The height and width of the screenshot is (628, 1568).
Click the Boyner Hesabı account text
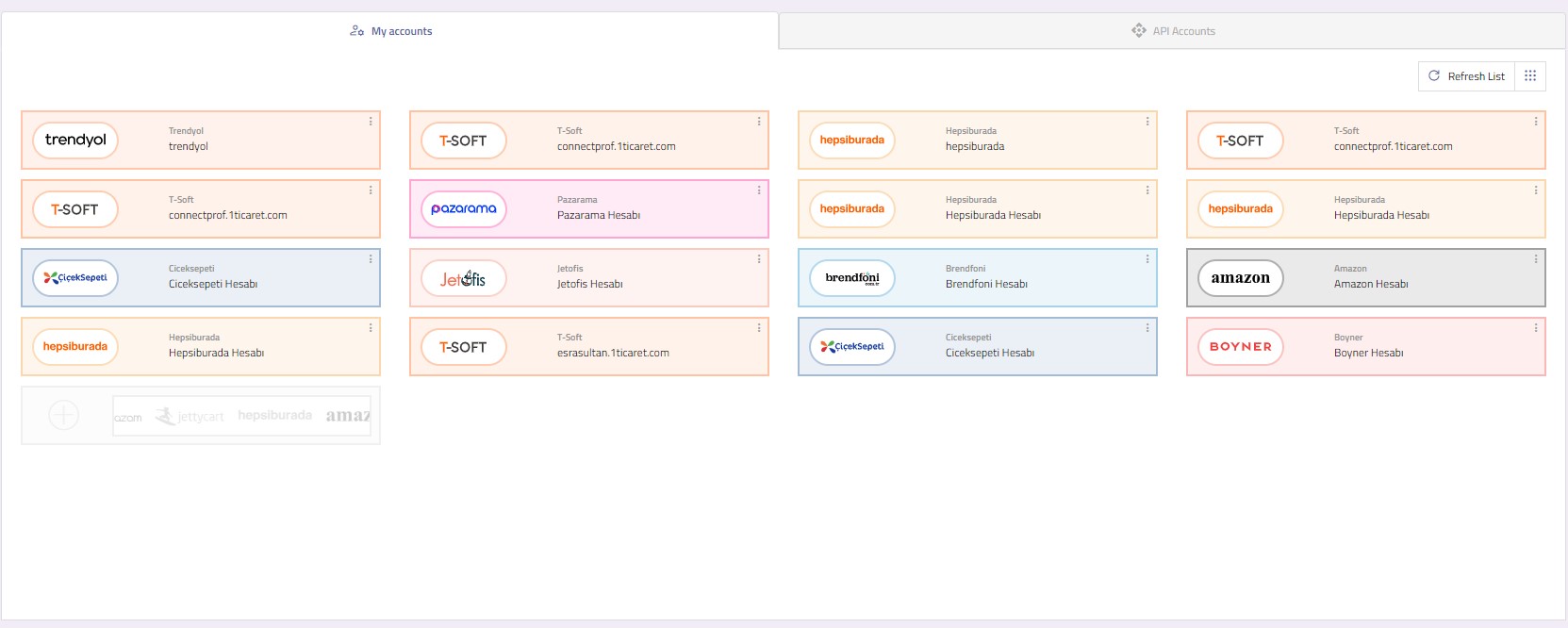tap(1368, 354)
